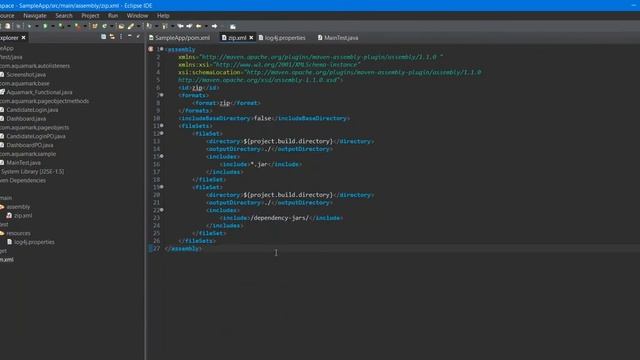Click the error marker beside line 1
The width and height of the screenshot is (640, 360).
151,49
